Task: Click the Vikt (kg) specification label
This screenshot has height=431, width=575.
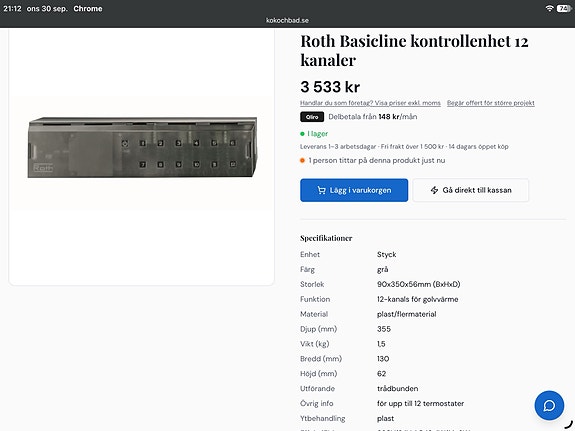Action: [x=315, y=344]
